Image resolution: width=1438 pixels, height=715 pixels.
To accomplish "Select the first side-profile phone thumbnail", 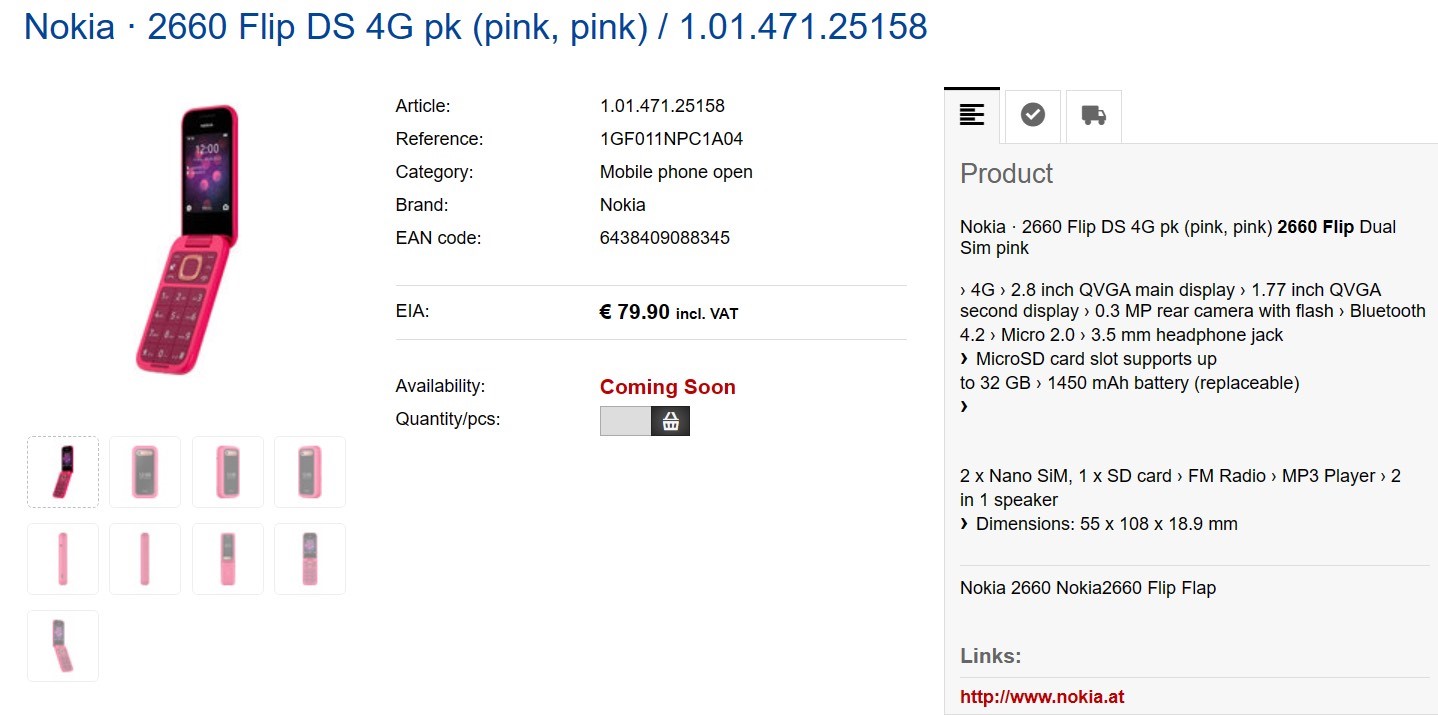I will click(63, 559).
